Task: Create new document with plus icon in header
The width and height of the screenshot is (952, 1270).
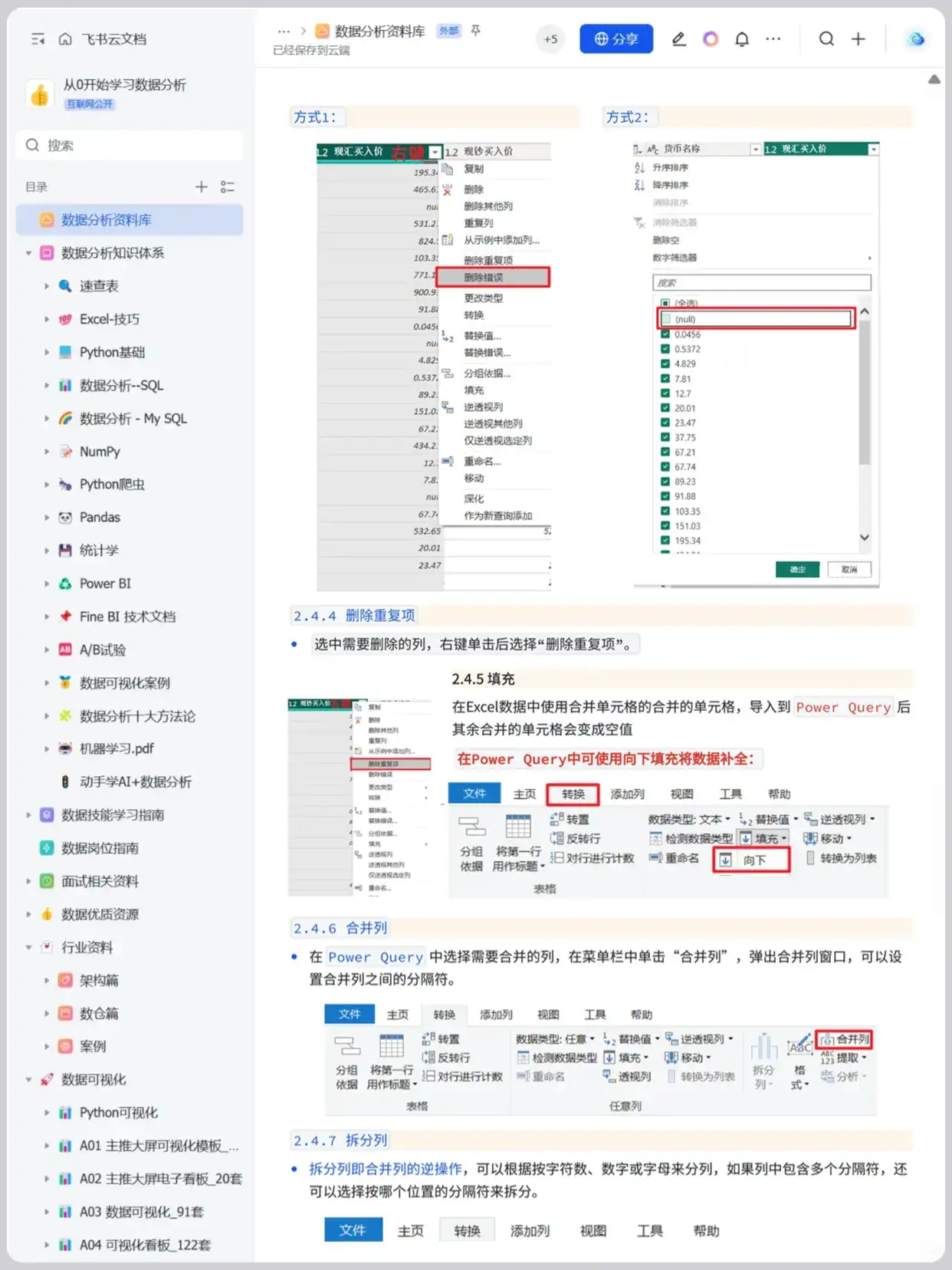Action: point(858,39)
